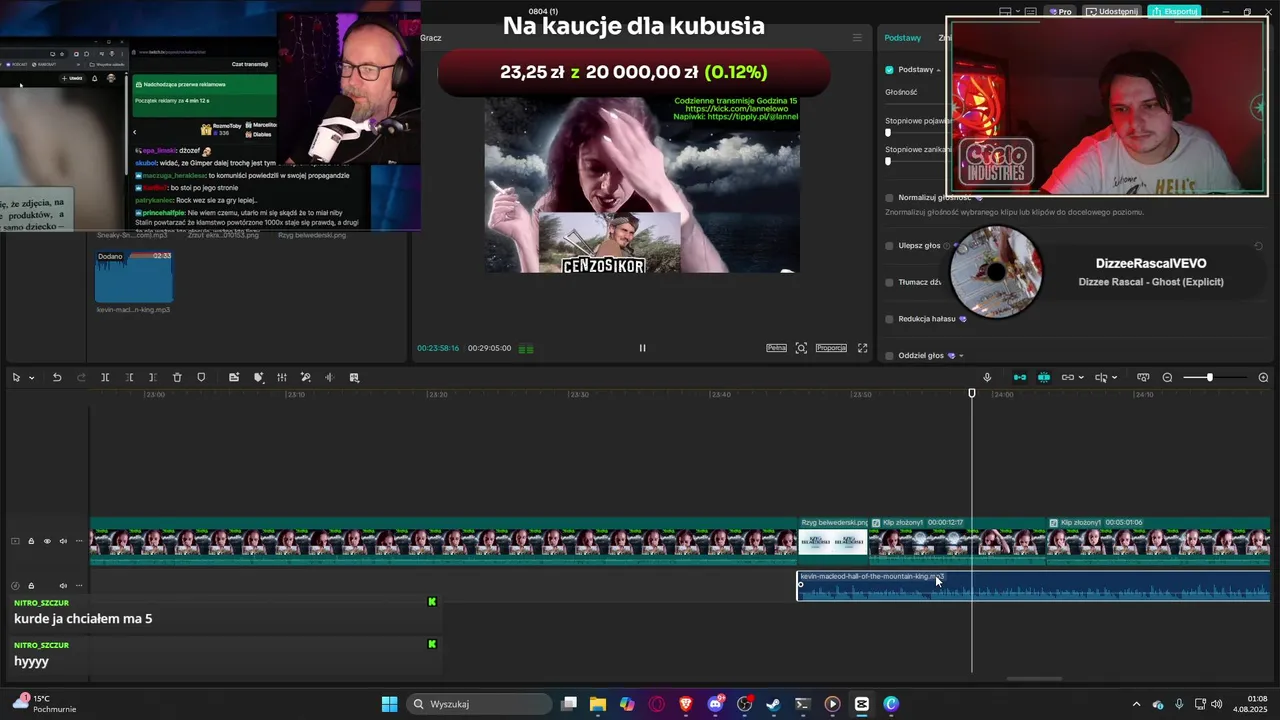Delete the right side of playhead split
Image resolution: width=1280 pixels, height=720 pixels.
(152, 377)
